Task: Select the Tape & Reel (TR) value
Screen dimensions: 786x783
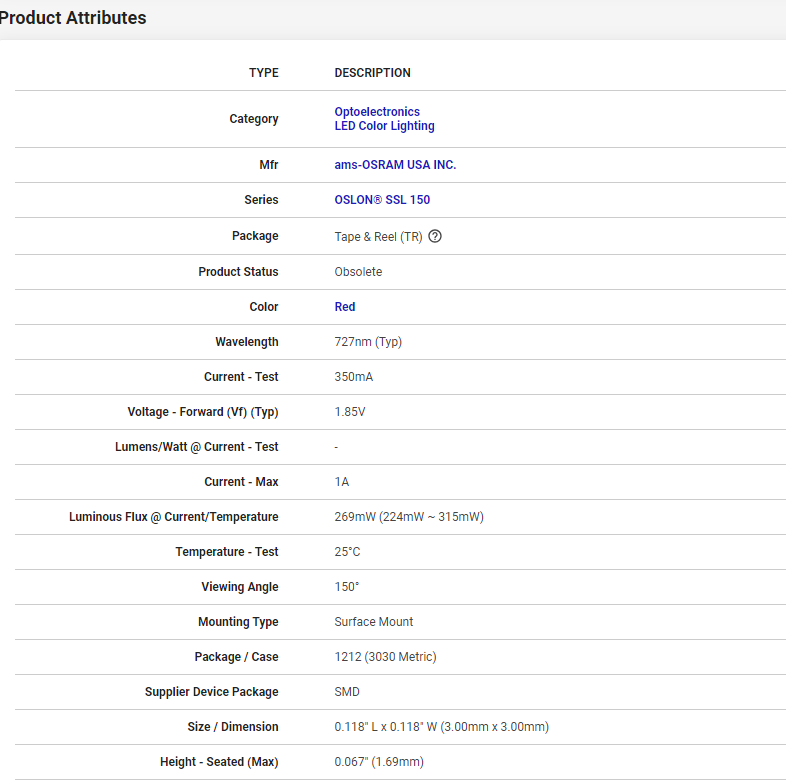Action: (x=378, y=237)
